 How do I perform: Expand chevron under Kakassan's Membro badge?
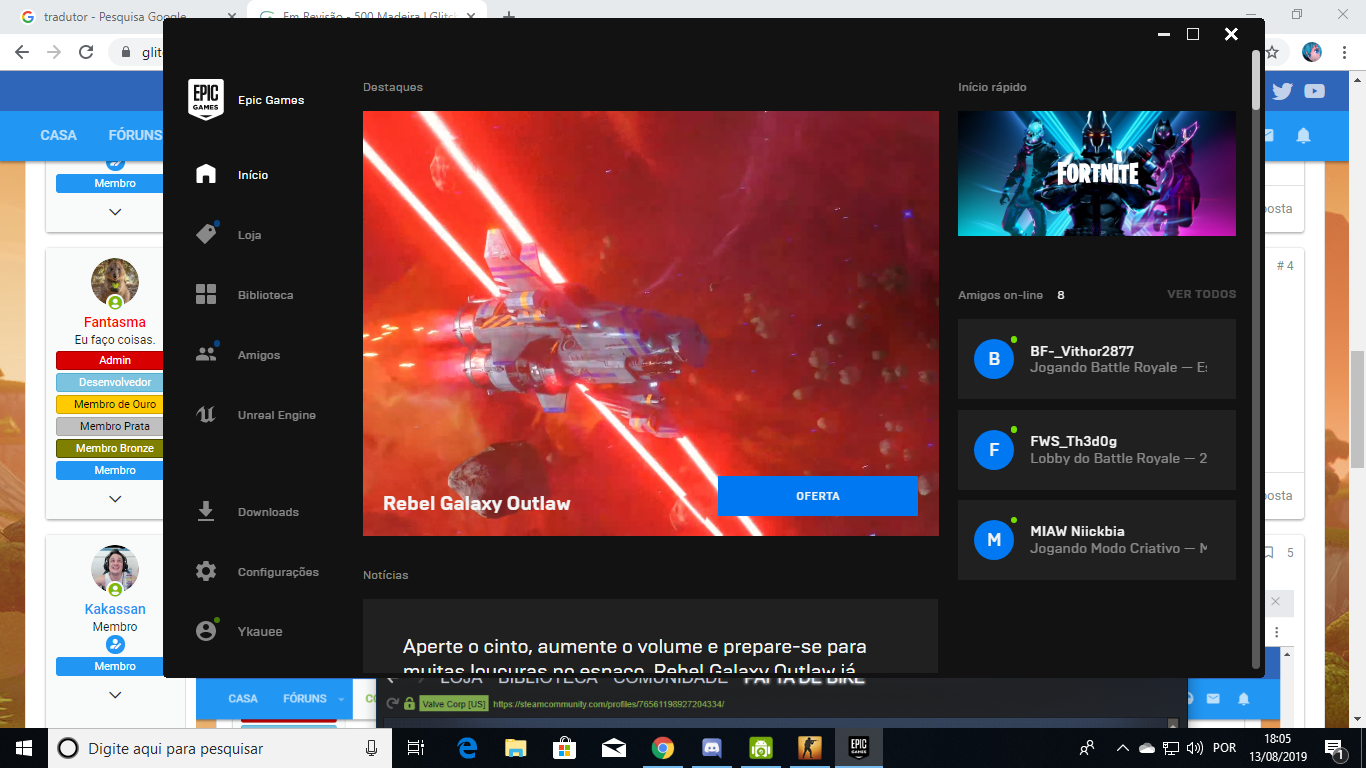click(115, 695)
